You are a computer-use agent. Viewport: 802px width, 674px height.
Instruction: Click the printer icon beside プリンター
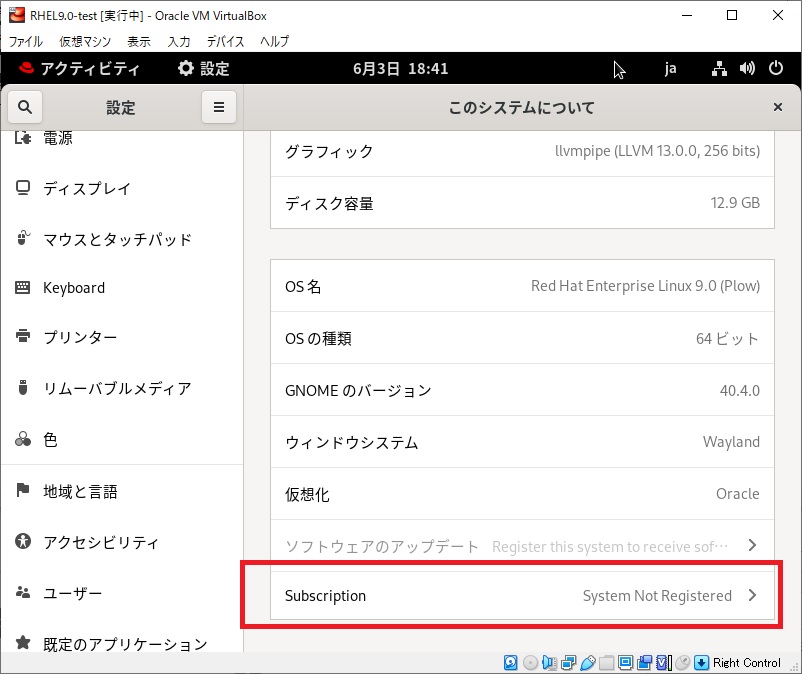[x=23, y=336]
